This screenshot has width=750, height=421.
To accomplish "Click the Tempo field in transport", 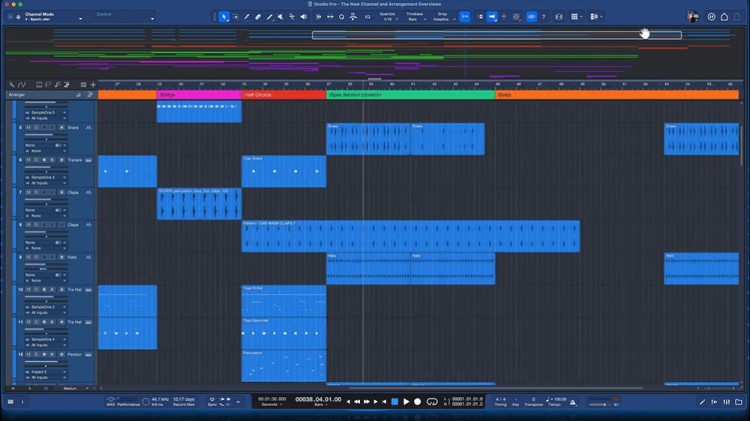I will [555, 401].
